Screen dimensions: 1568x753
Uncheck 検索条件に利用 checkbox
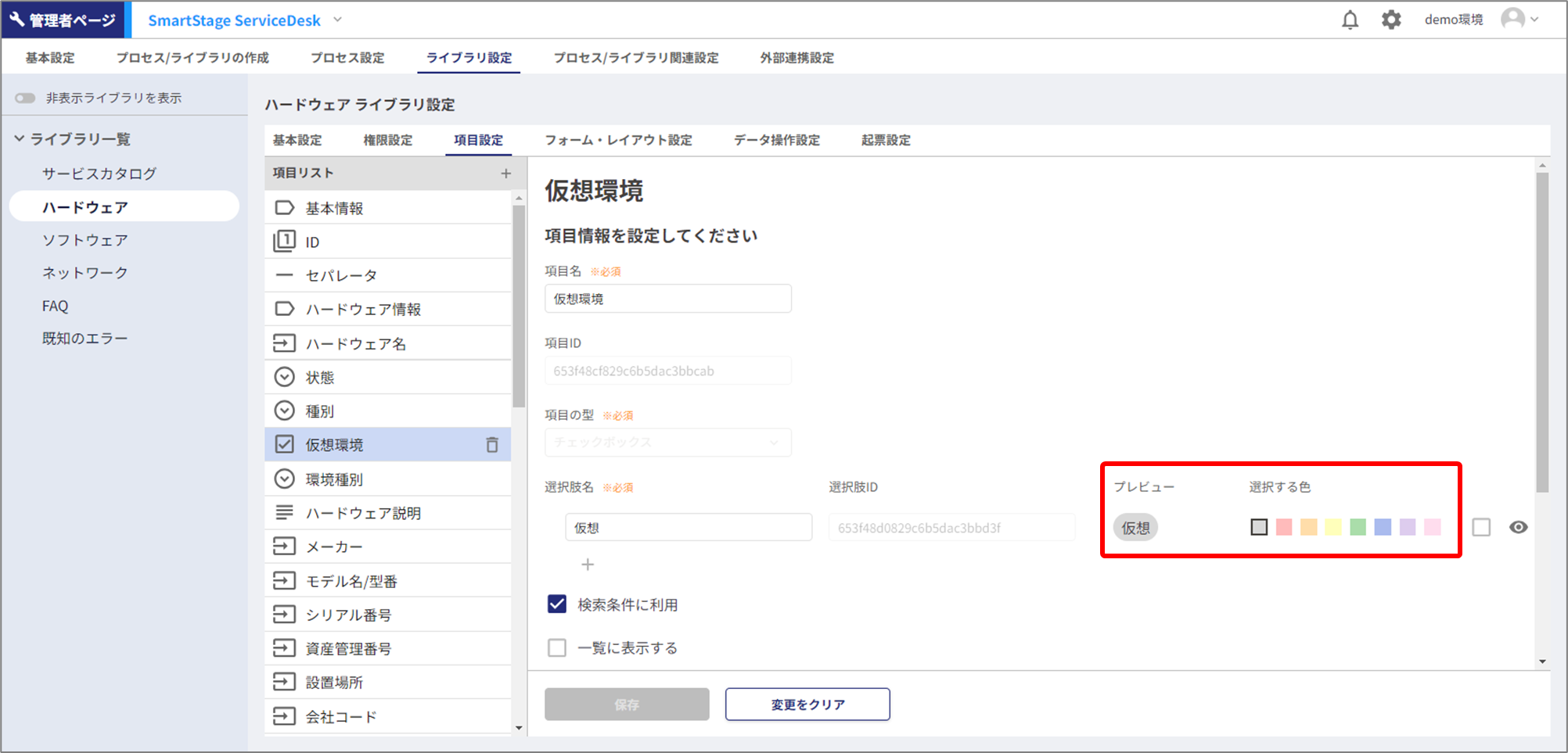pos(557,604)
